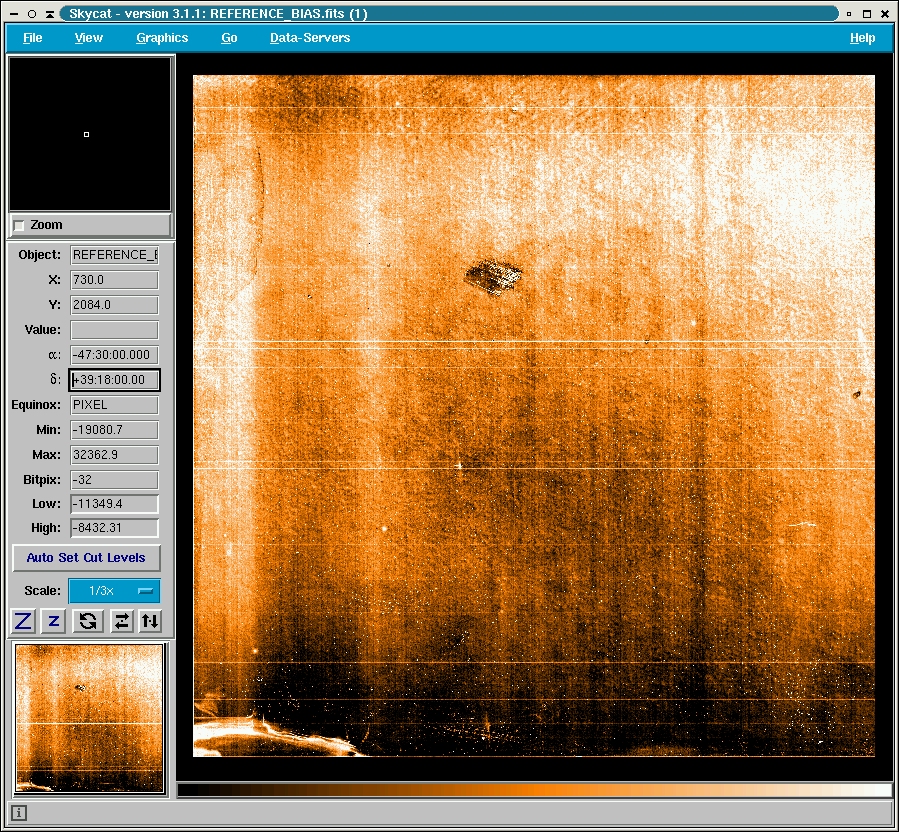The image size is (899, 832).
Task: Close the Skycat window
Action: pyautogui.click(x=885, y=14)
